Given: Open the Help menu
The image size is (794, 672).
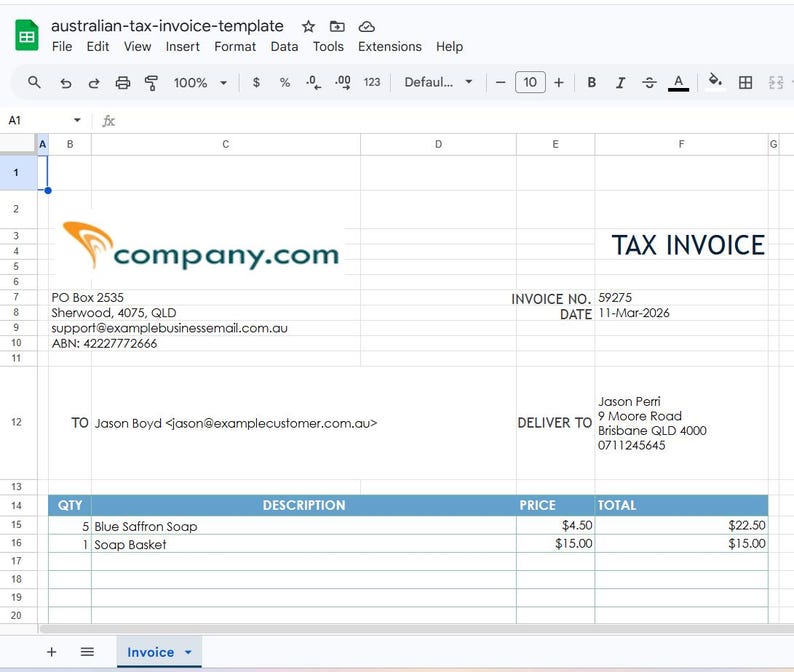Looking at the screenshot, I should [x=449, y=47].
